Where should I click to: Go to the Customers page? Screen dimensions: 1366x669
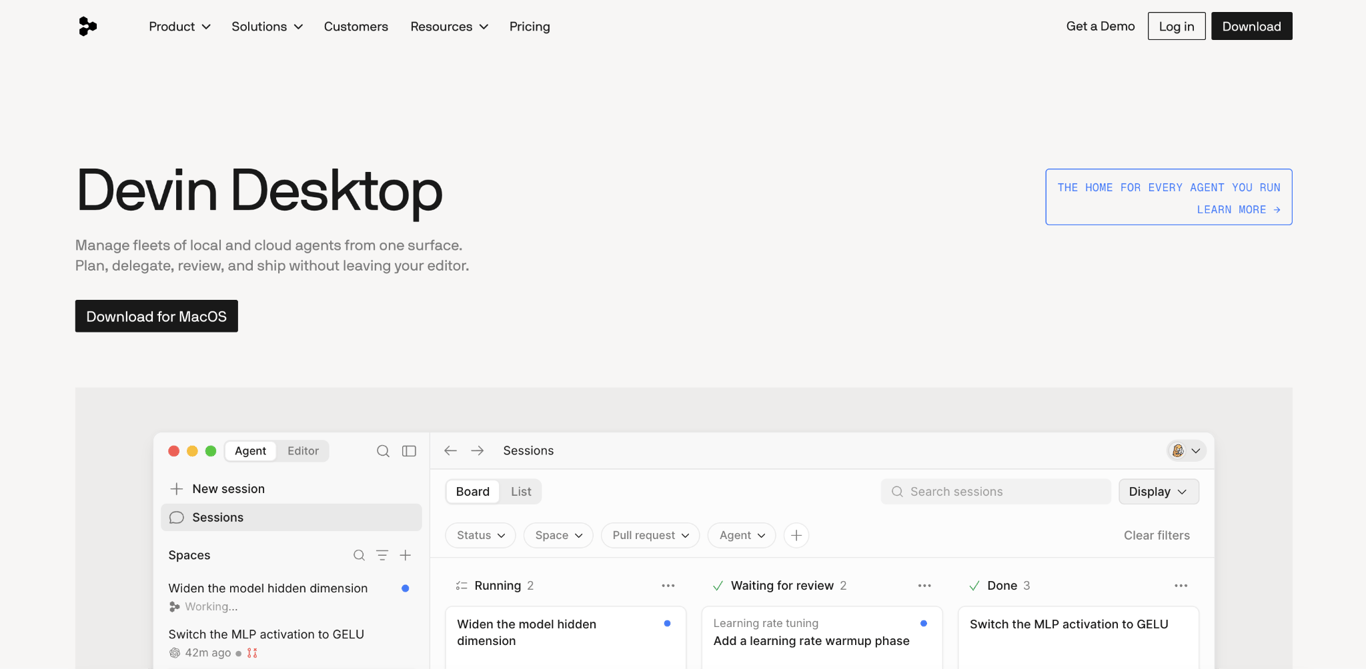(x=356, y=27)
